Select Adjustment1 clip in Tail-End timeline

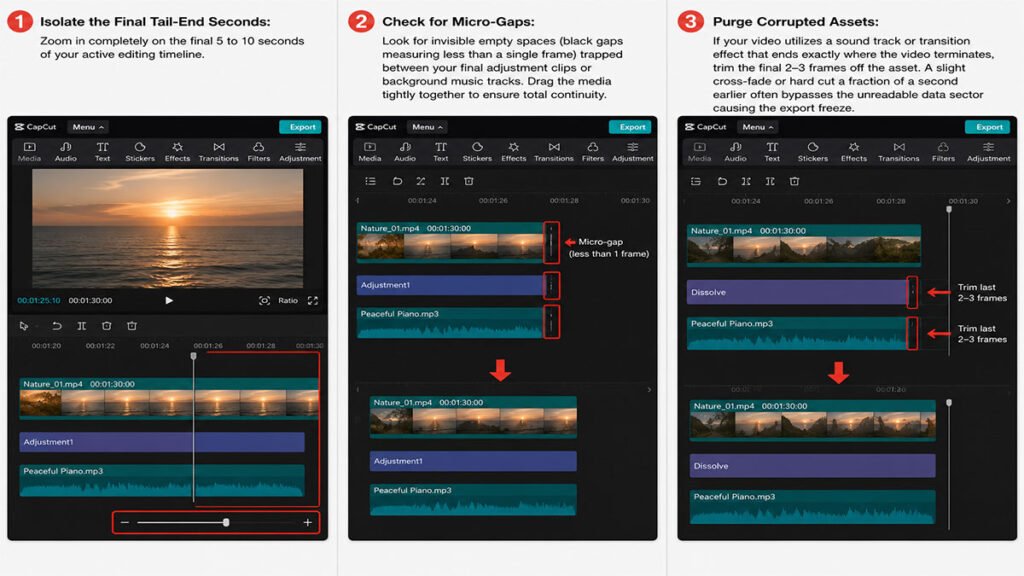pos(162,442)
